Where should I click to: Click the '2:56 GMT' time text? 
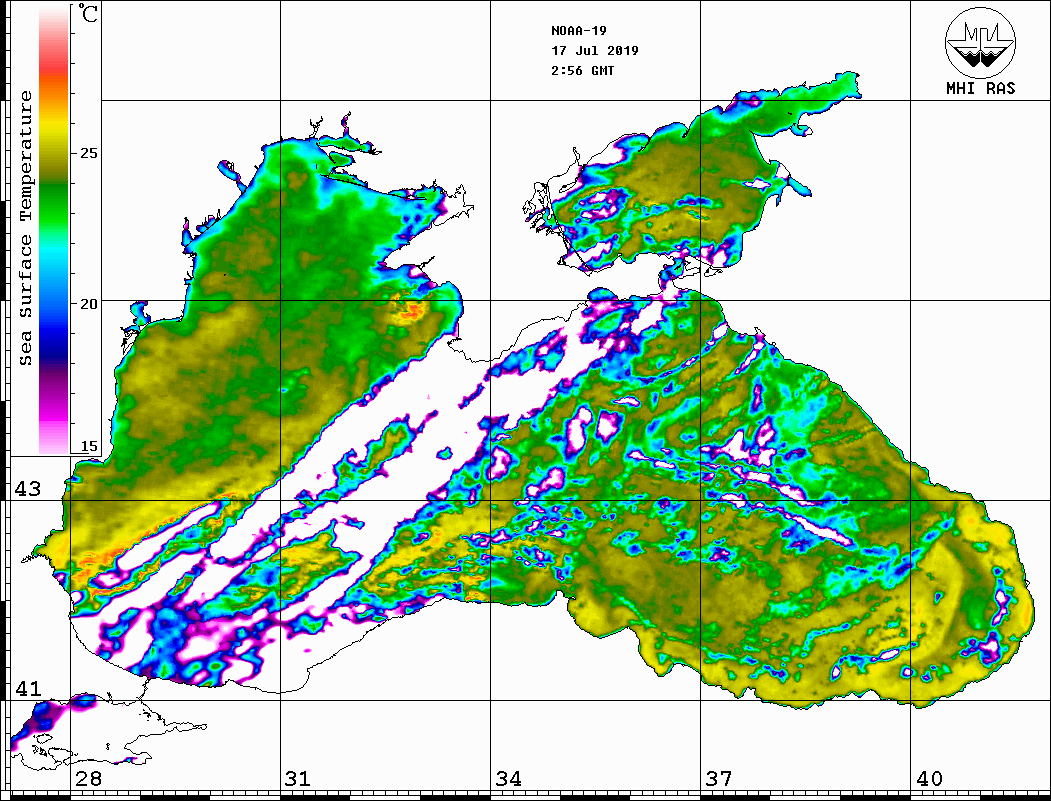(582, 71)
